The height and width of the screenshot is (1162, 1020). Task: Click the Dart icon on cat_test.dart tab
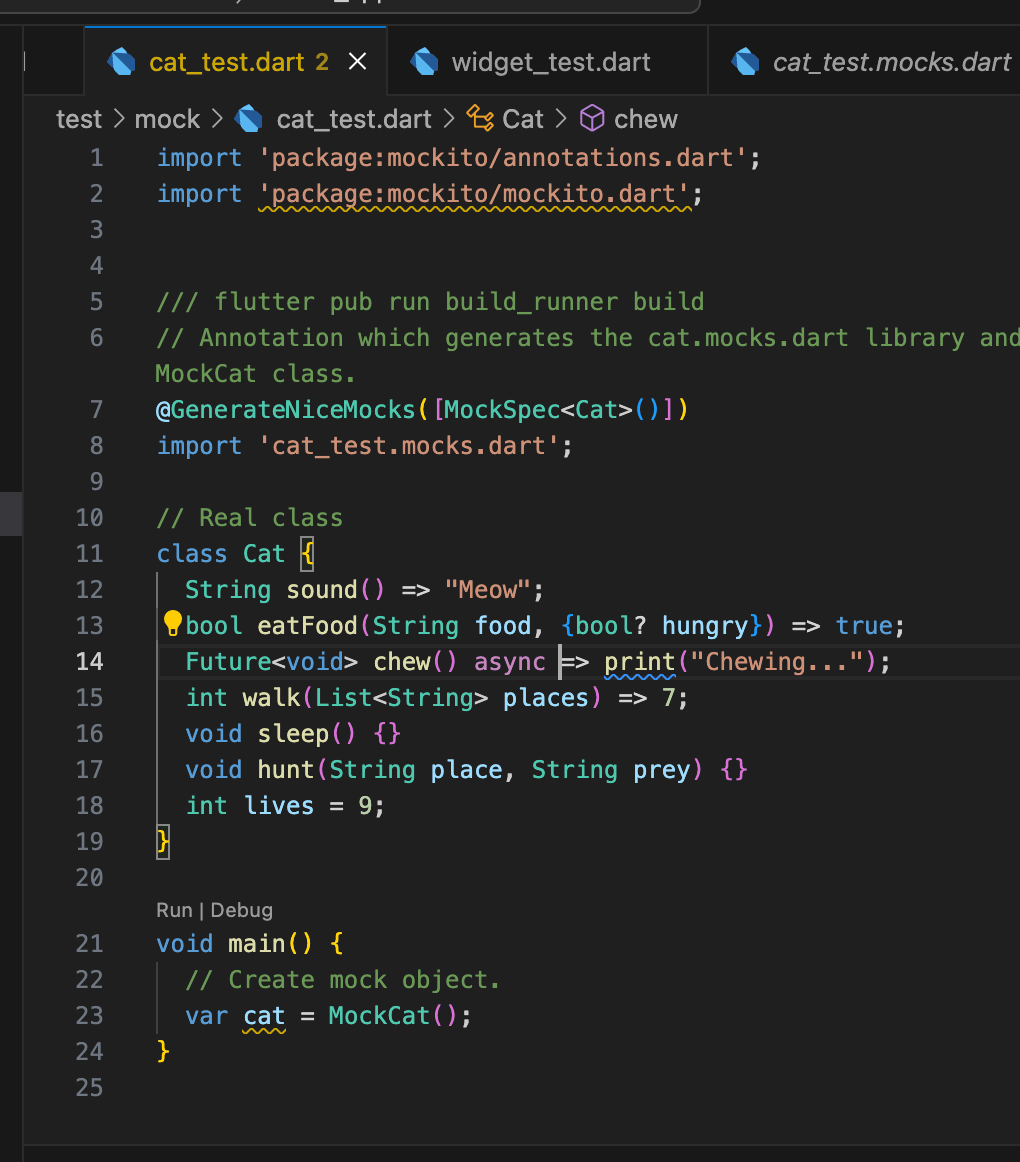point(121,62)
